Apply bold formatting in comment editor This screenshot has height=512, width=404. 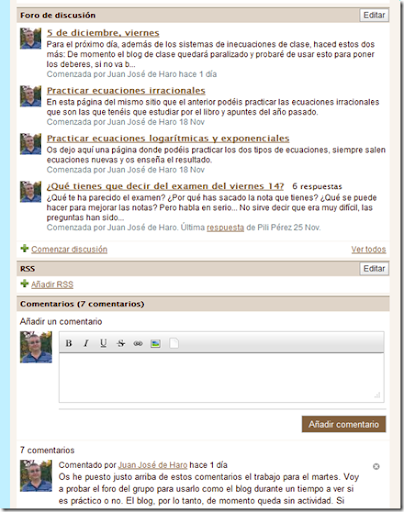coord(69,343)
